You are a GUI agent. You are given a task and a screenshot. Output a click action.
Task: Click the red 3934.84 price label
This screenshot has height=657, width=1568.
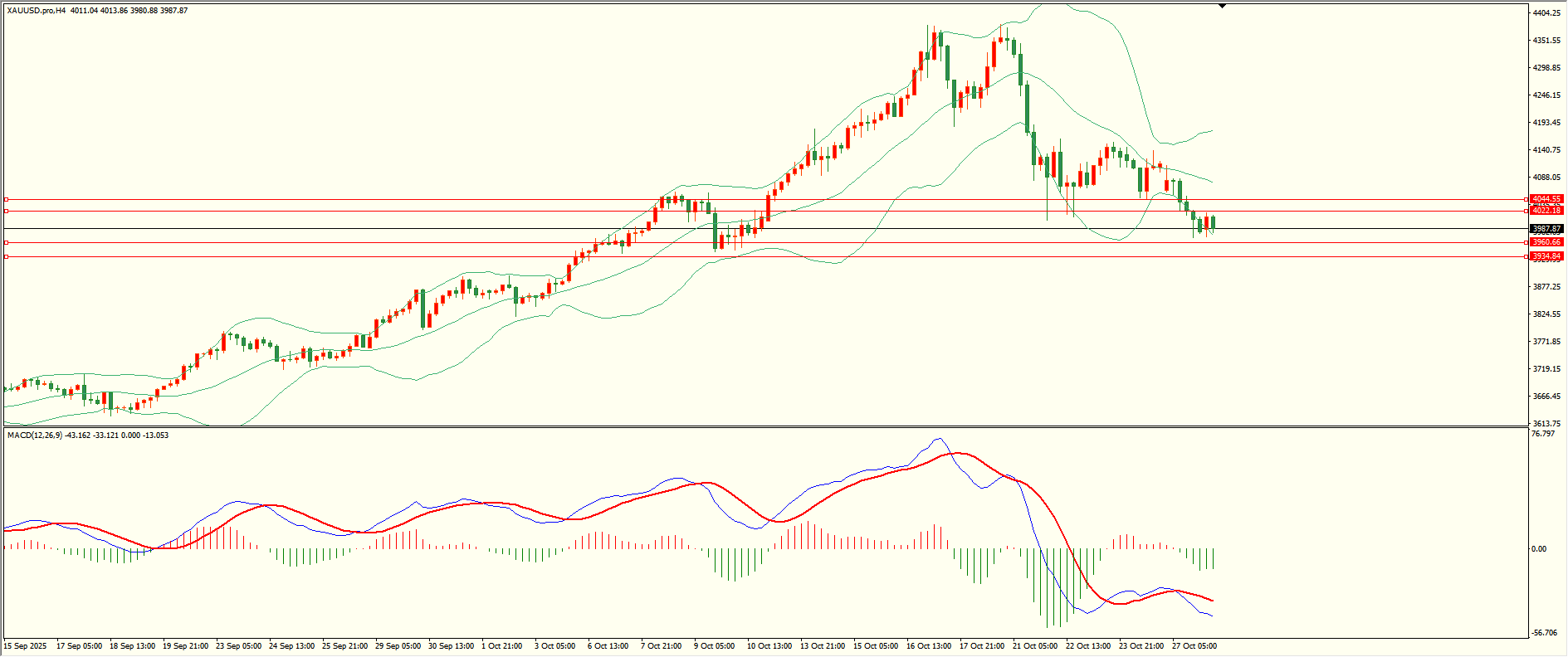pyautogui.click(x=1547, y=256)
